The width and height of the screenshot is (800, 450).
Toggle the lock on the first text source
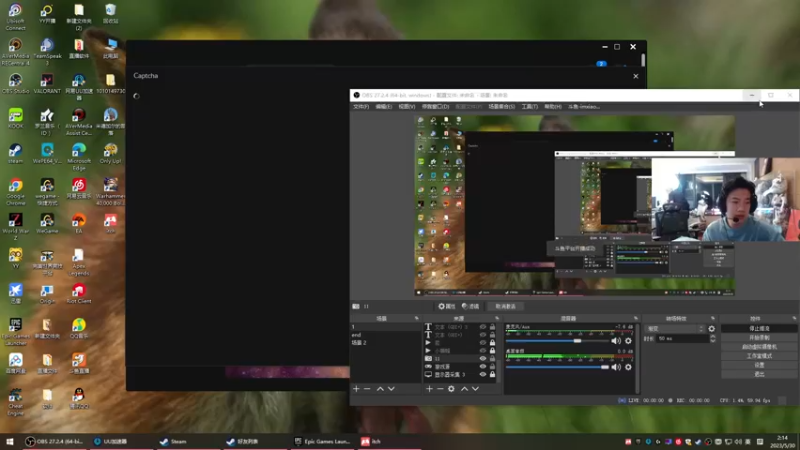492,327
